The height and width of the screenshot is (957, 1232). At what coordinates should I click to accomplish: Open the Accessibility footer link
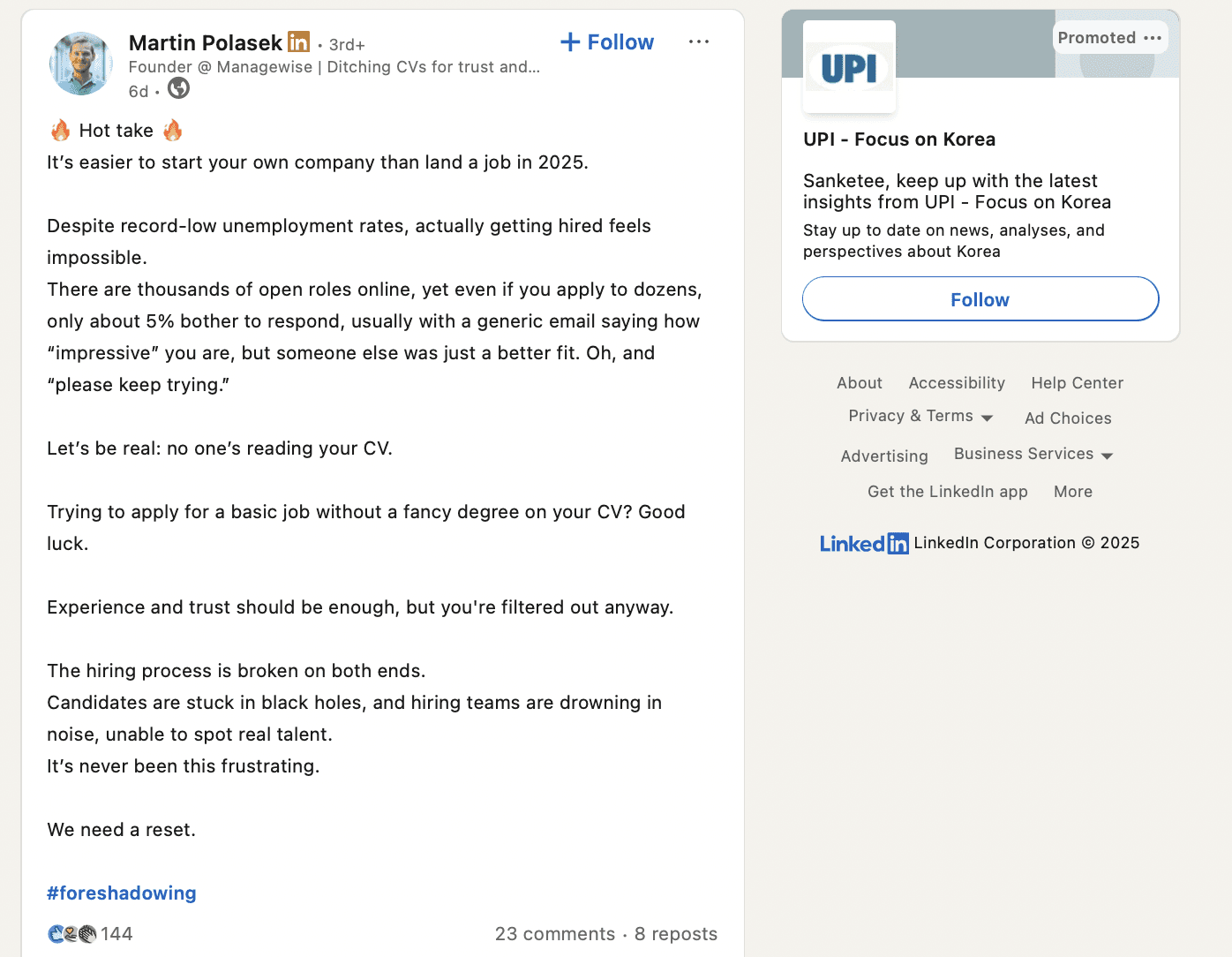[957, 383]
